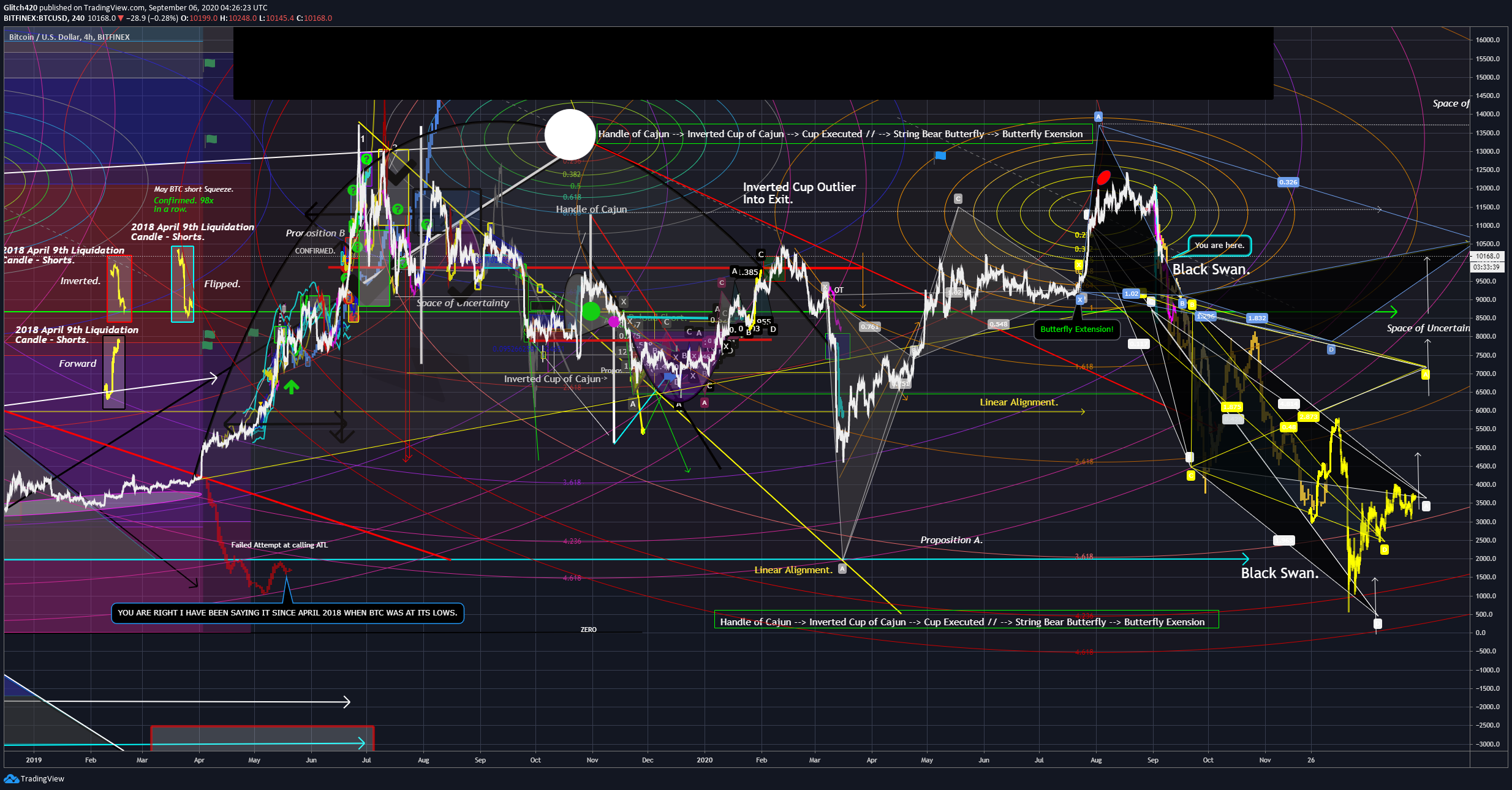Select the green up arrow near May 2019
The width and height of the screenshot is (1512, 790).
point(291,386)
